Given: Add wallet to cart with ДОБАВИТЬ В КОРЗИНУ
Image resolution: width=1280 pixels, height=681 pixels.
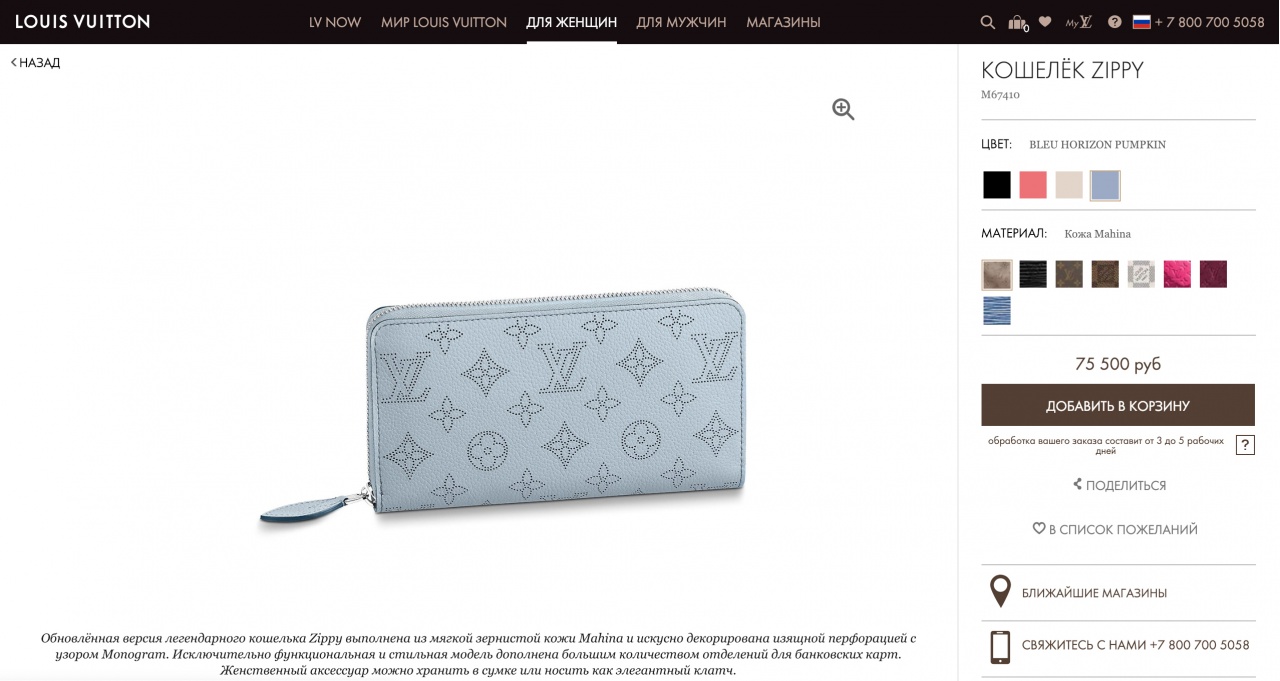Looking at the screenshot, I should pyautogui.click(x=1118, y=405).
